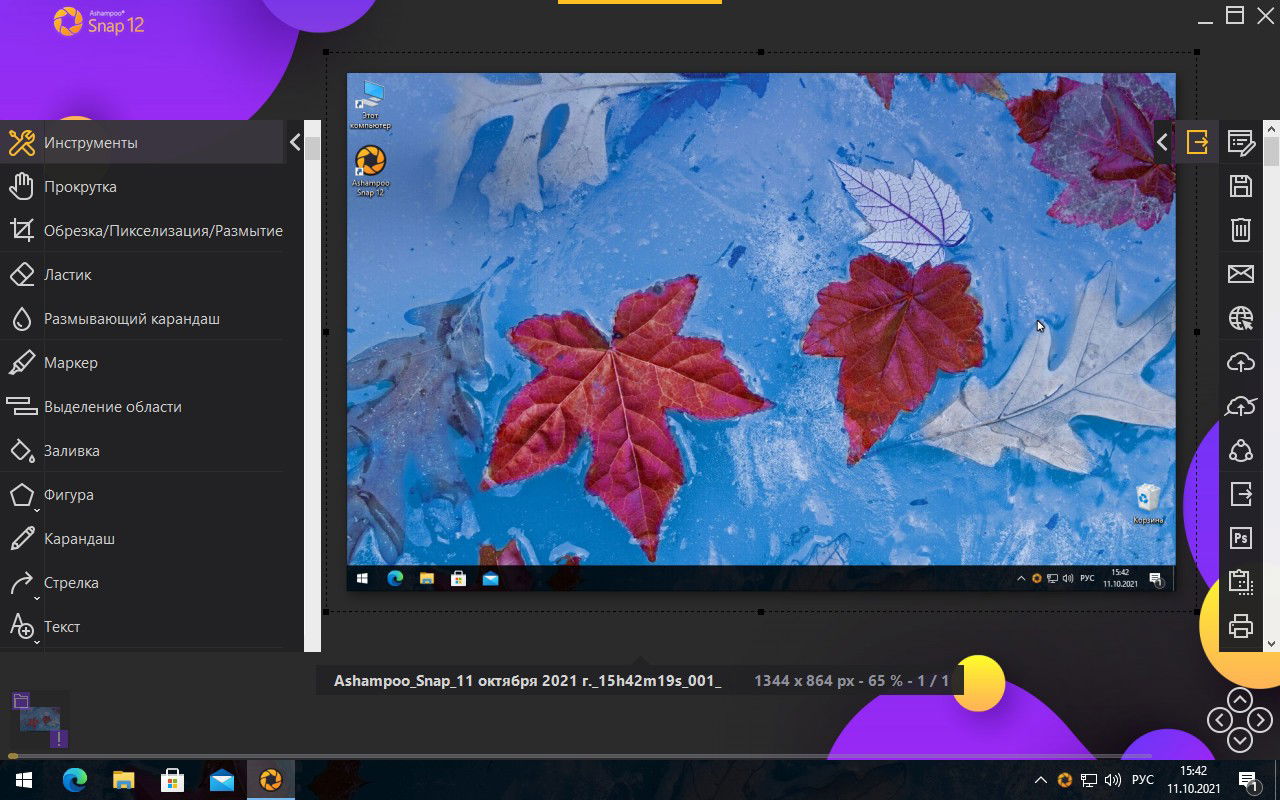1280x800 pixels.
Task: Choose the Обрезка/Пикселизация/Размытие crop tool
Action: (x=142, y=230)
